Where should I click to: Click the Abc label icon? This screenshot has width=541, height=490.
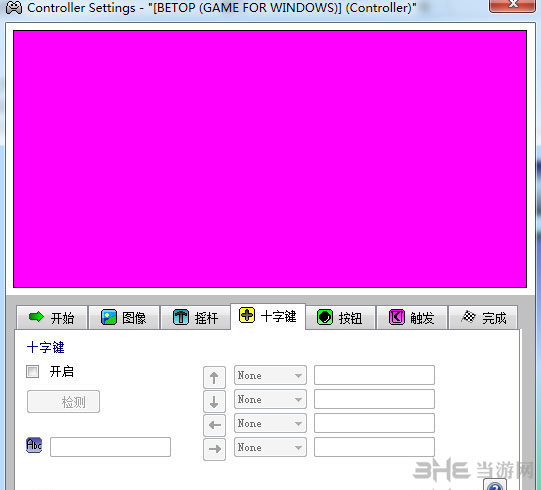[34, 445]
